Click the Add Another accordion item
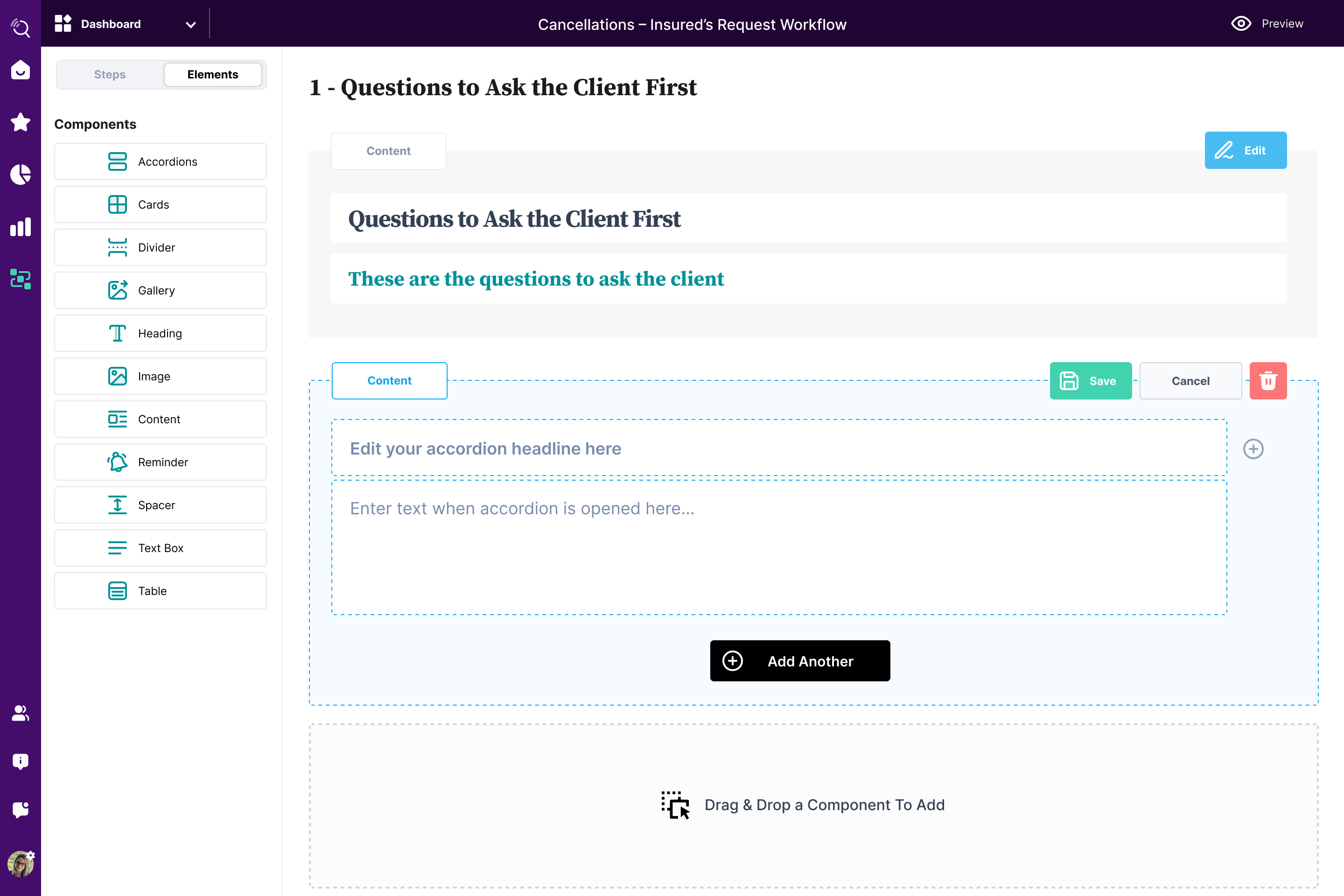1344x896 pixels. click(799, 661)
